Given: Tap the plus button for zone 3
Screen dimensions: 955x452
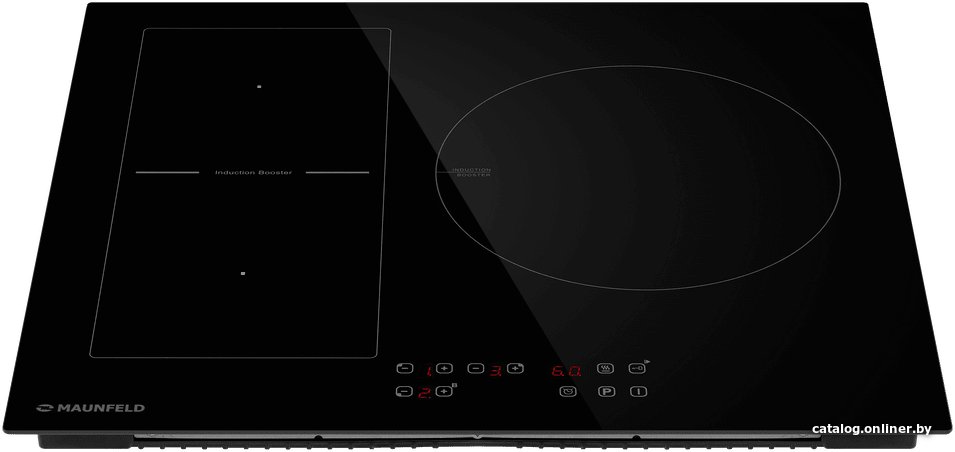Looking at the screenshot, I should click(x=515, y=369).
